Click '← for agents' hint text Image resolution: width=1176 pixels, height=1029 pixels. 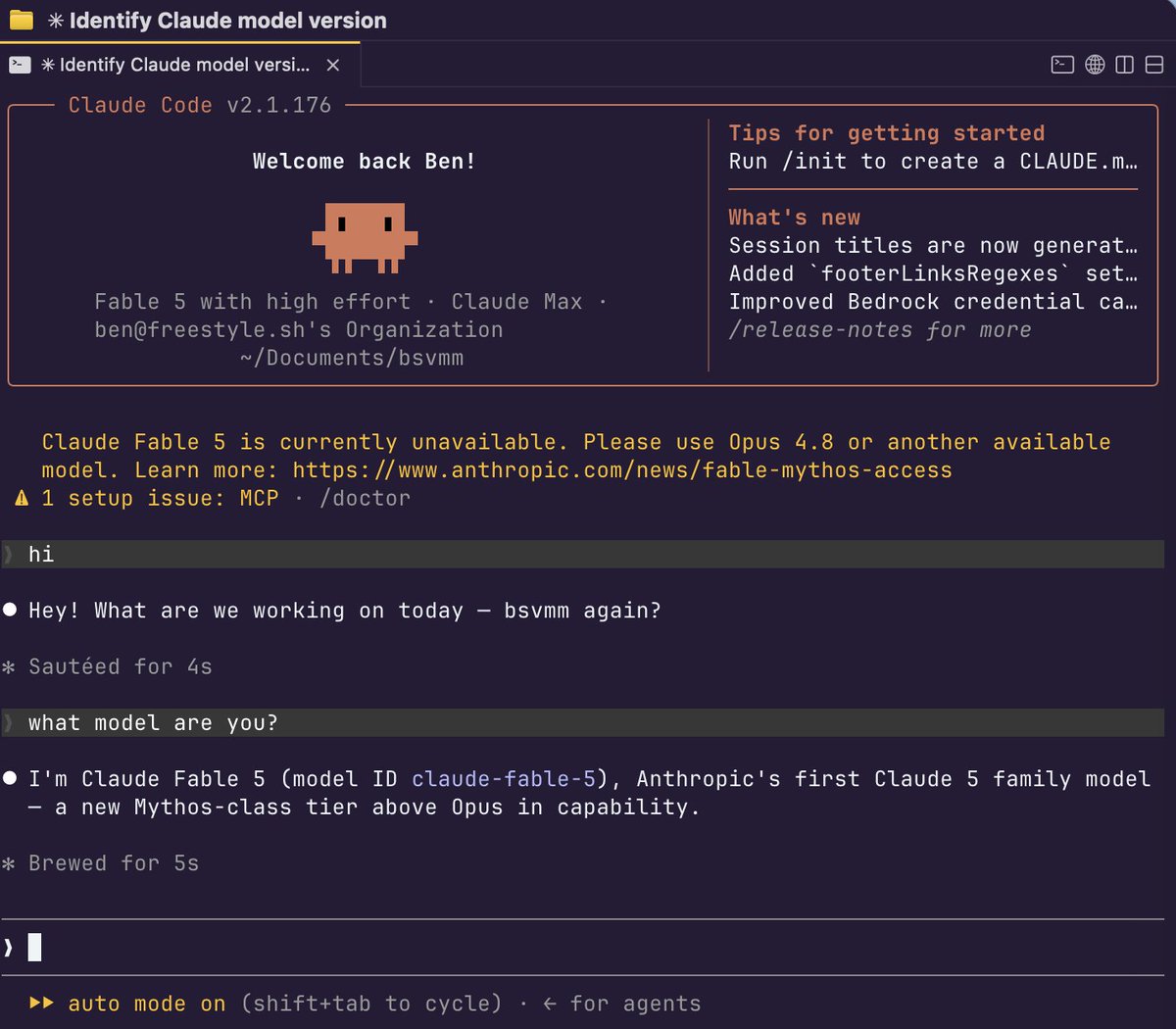coord(622,1004)
